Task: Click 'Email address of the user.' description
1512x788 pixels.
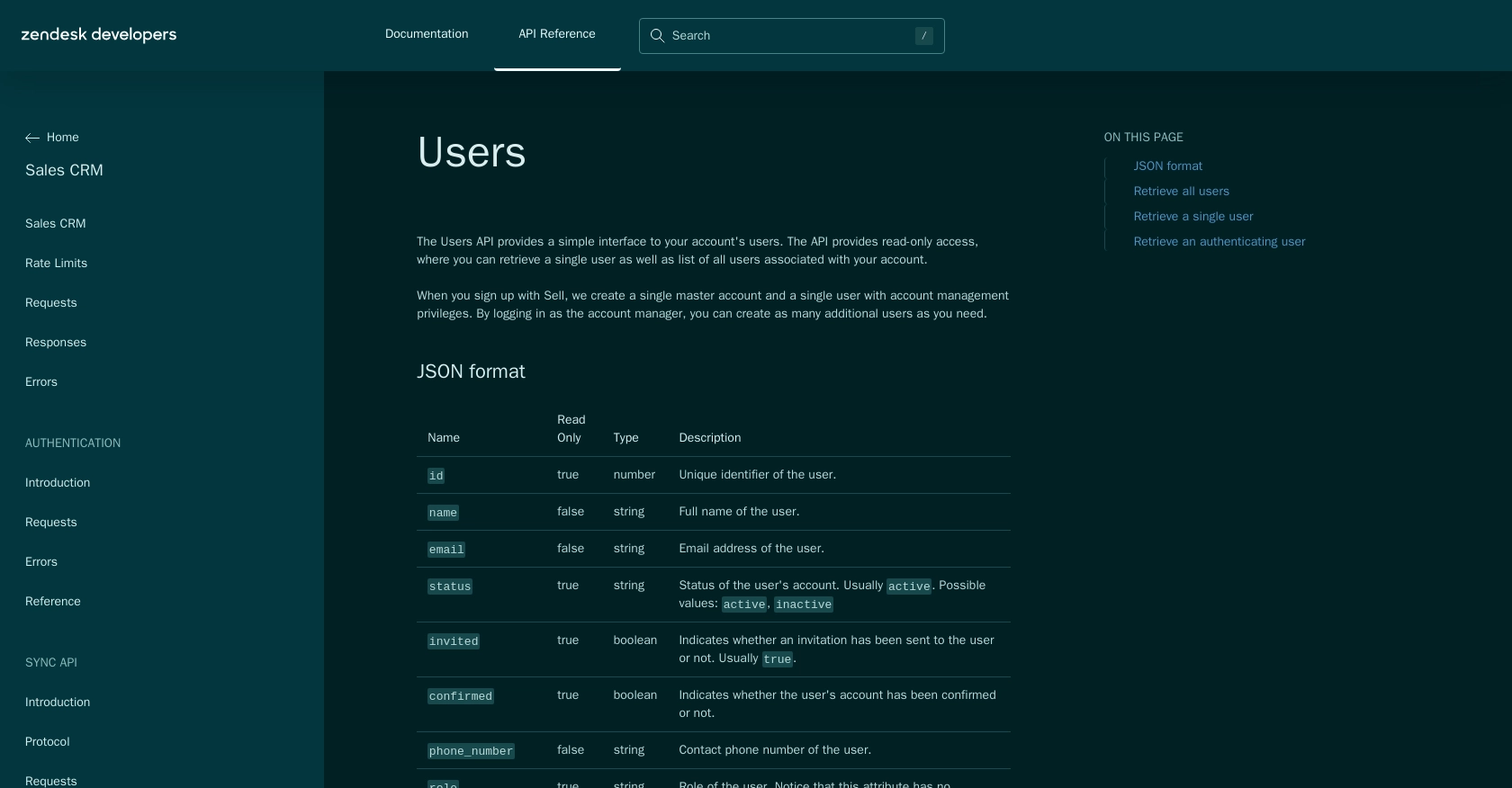Action: pyautogui.click(x=751, y=549)
